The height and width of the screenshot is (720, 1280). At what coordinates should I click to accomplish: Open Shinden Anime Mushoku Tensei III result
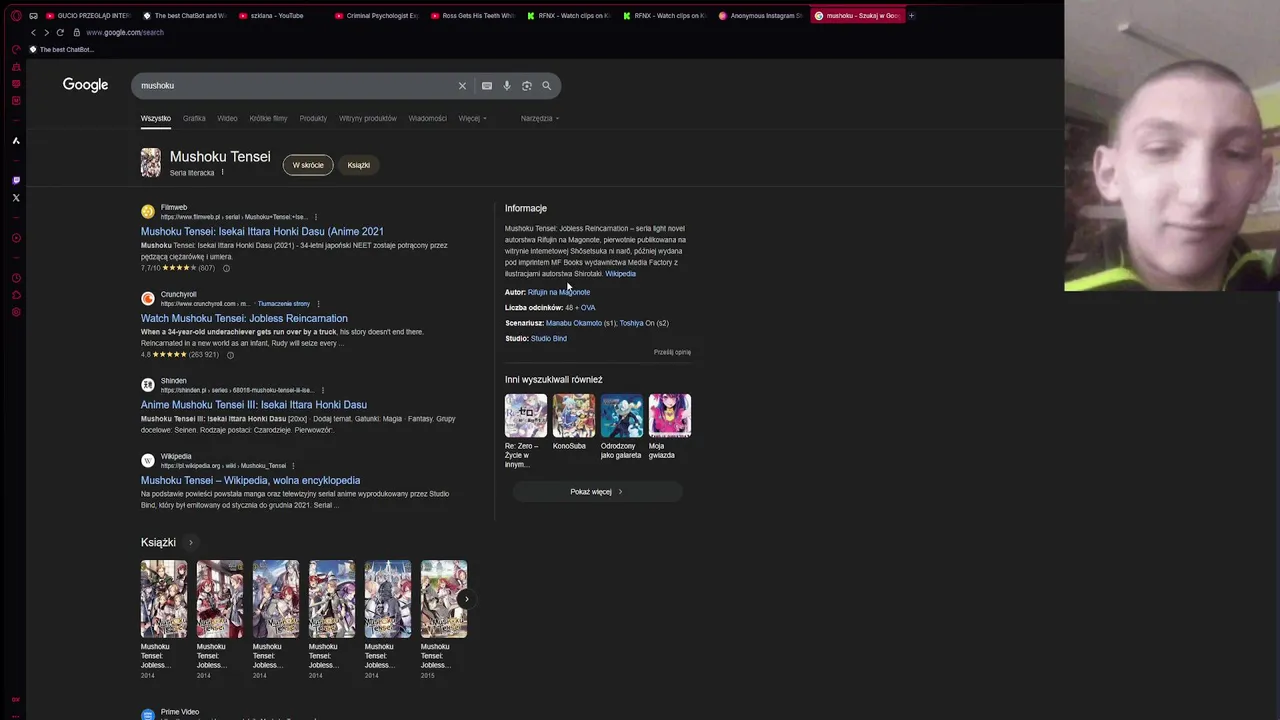click(254, 405)
